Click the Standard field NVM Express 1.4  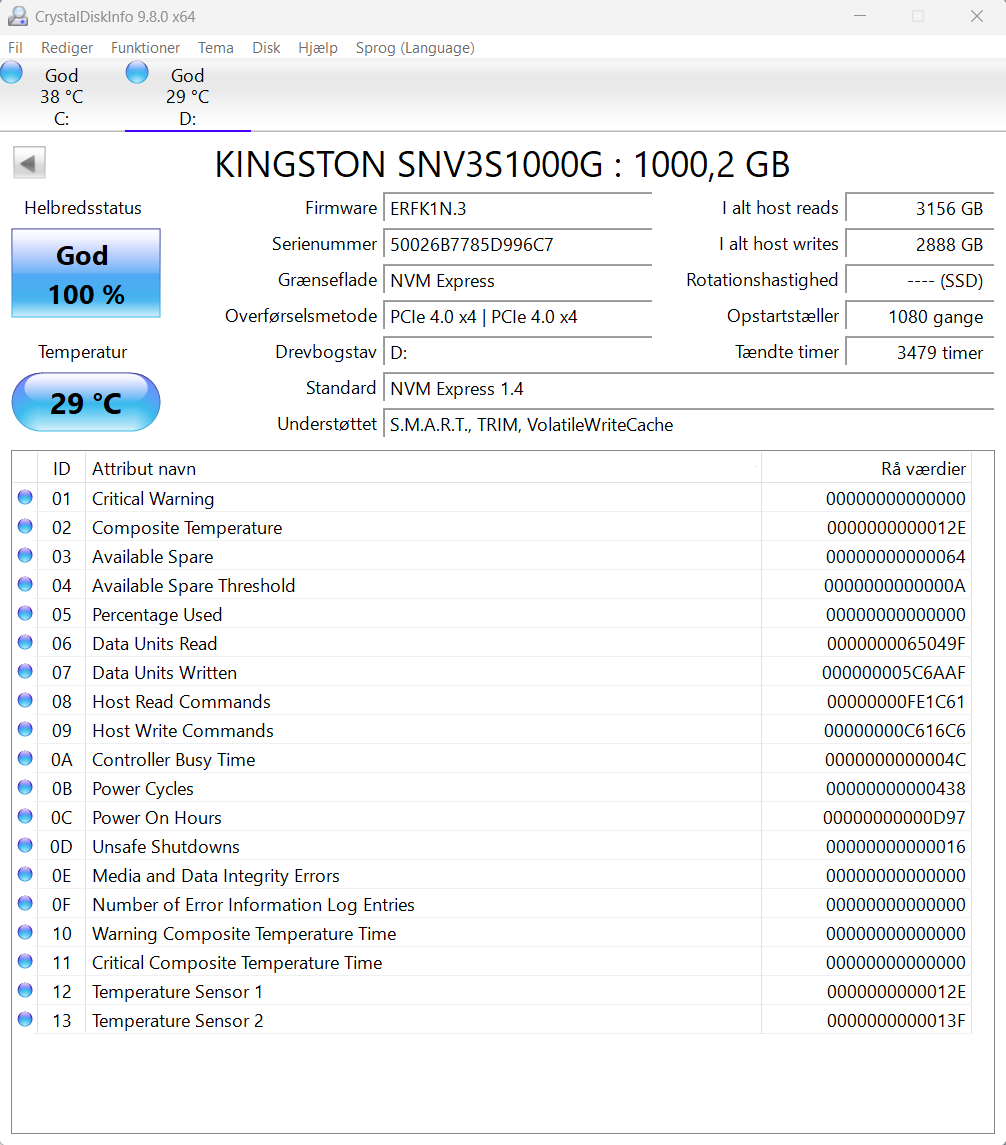pos(688,388)
